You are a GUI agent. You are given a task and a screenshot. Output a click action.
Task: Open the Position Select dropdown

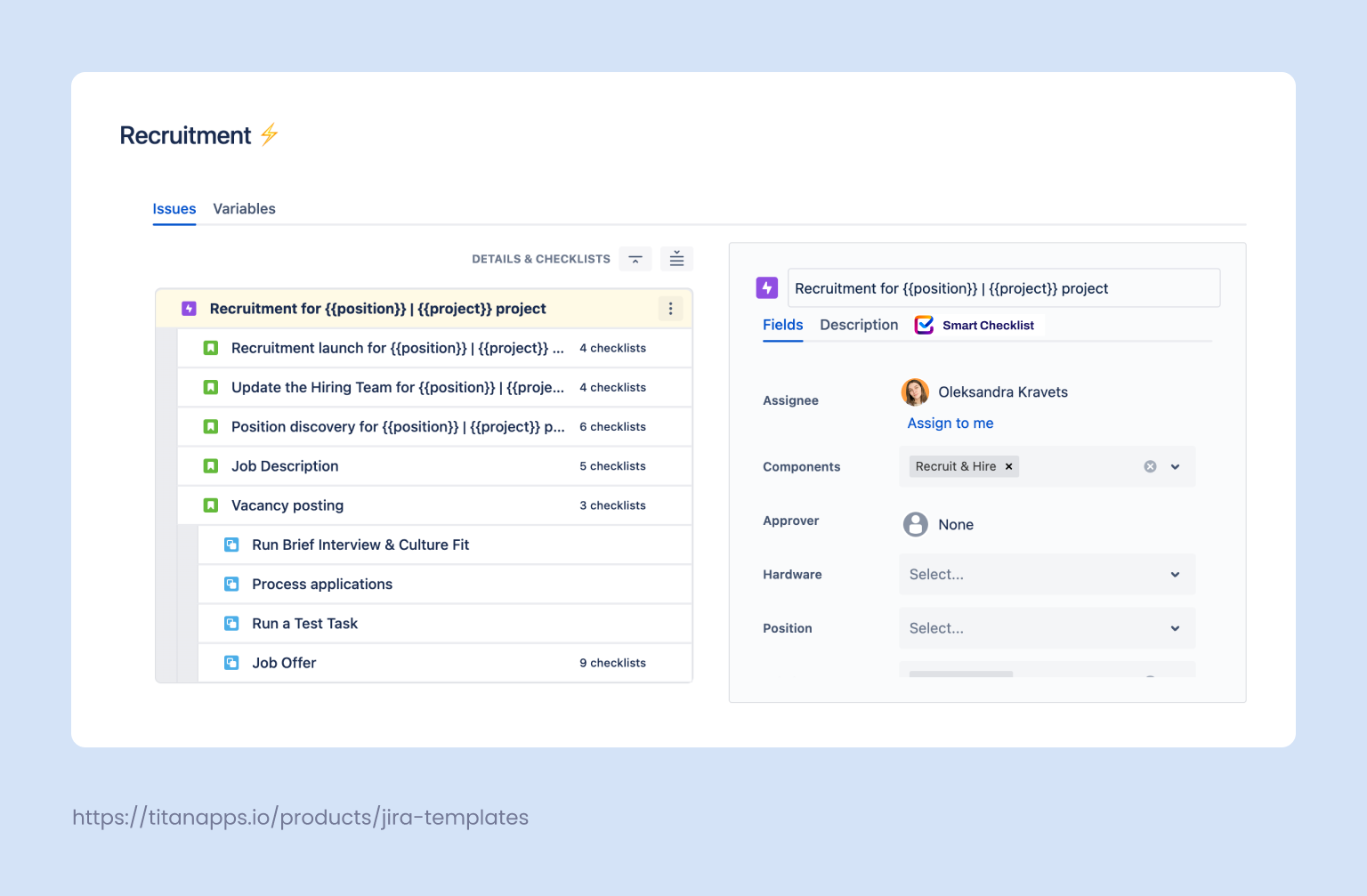tap(1047, 628)
